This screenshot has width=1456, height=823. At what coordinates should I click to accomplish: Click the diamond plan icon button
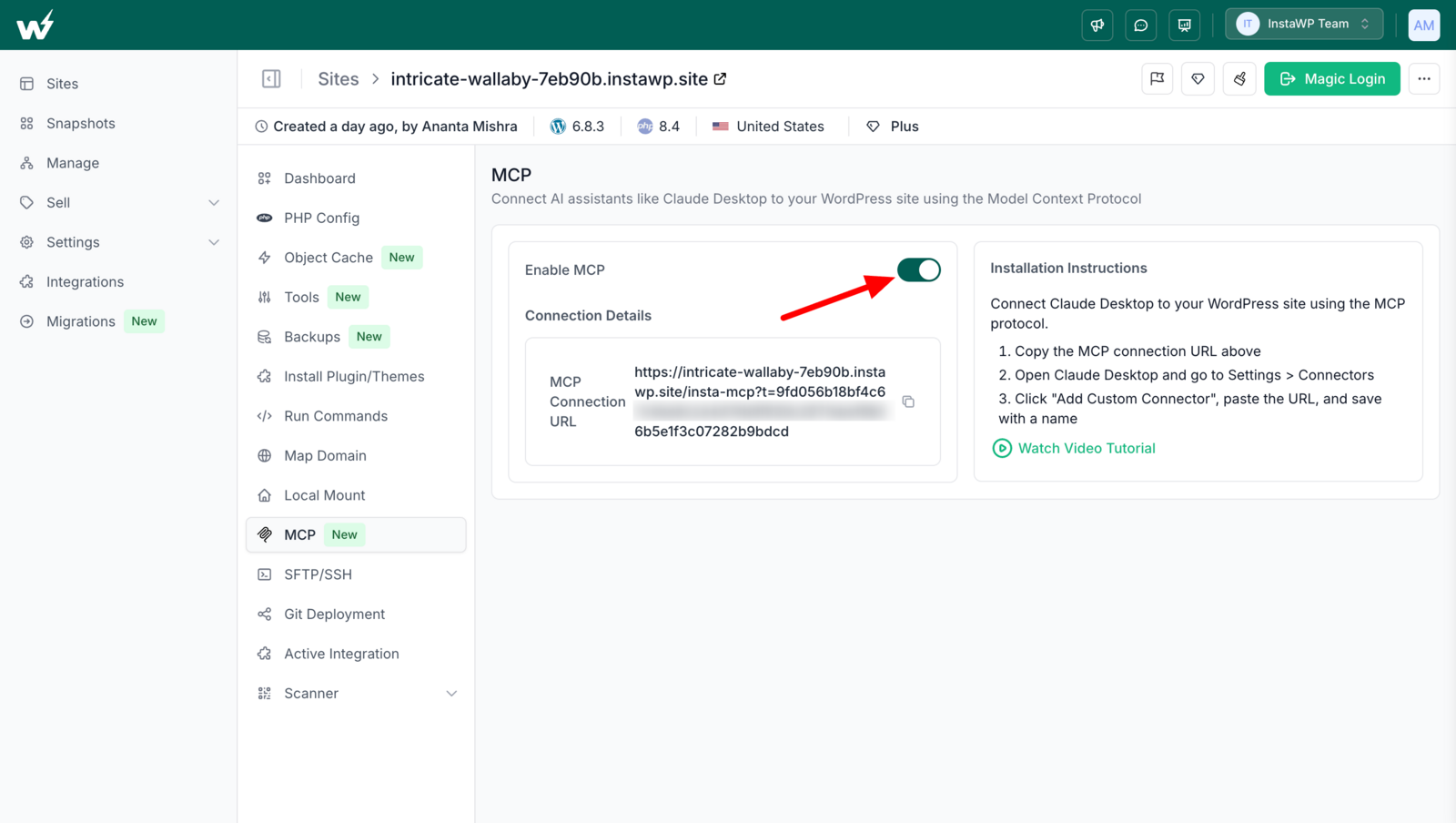[1198, 79]
